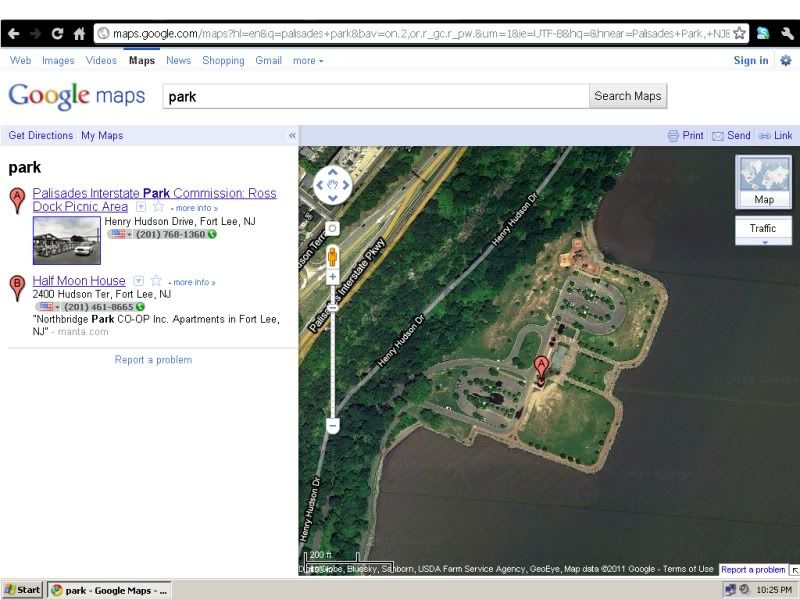Screen dimensions: 800x600
Task: Star the Half Moon House result
Action: coord(157,281)
